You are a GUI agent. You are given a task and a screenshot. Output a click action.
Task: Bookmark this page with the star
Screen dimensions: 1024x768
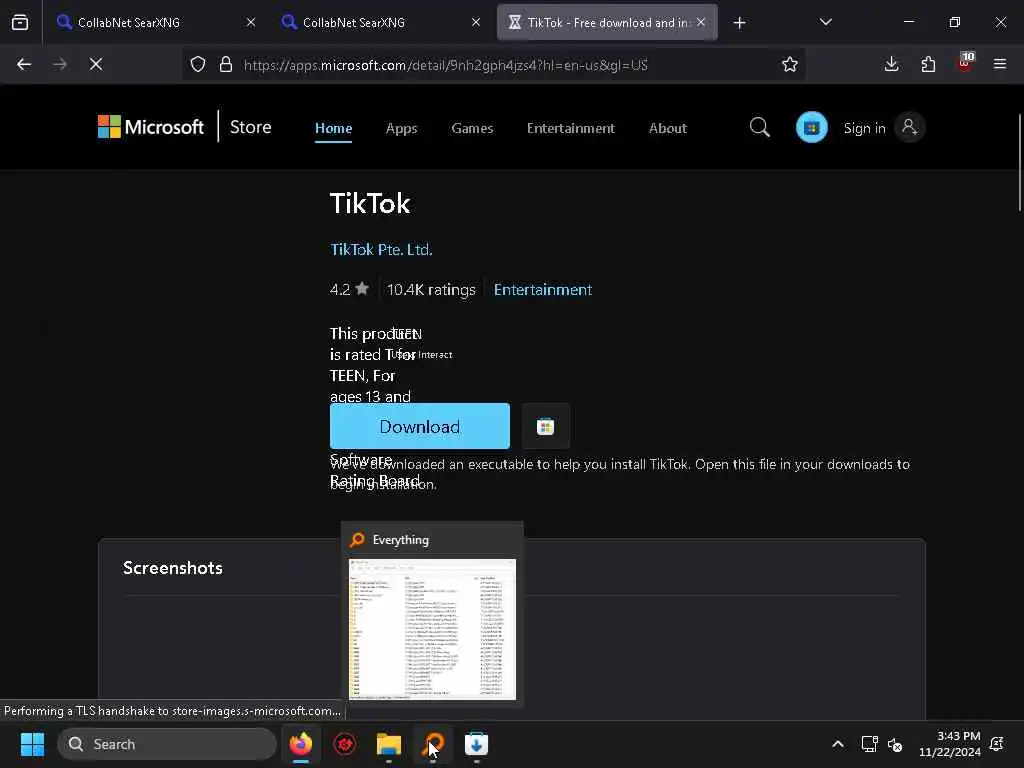(790, 64)
